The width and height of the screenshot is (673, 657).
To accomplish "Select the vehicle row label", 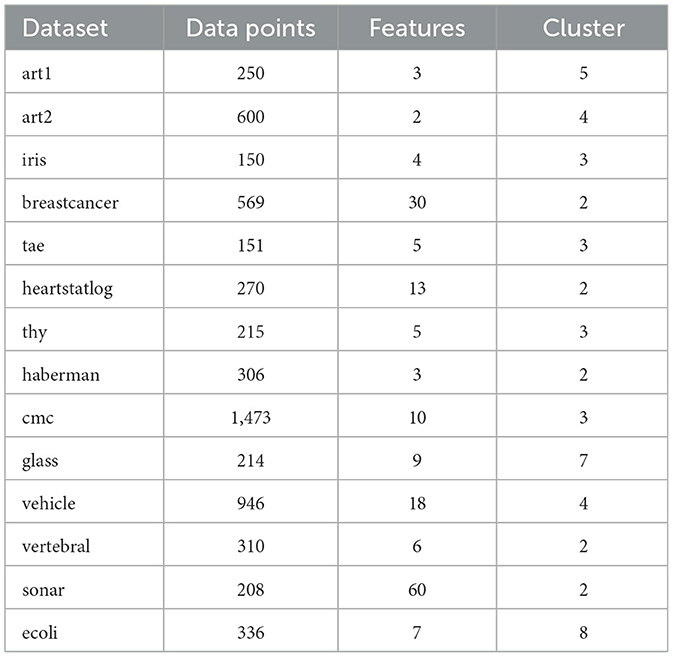I will point(48,503).
